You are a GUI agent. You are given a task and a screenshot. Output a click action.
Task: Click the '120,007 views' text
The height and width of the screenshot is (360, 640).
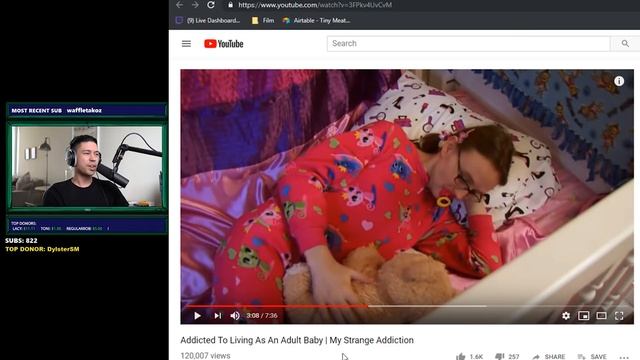tap(205, 356)
